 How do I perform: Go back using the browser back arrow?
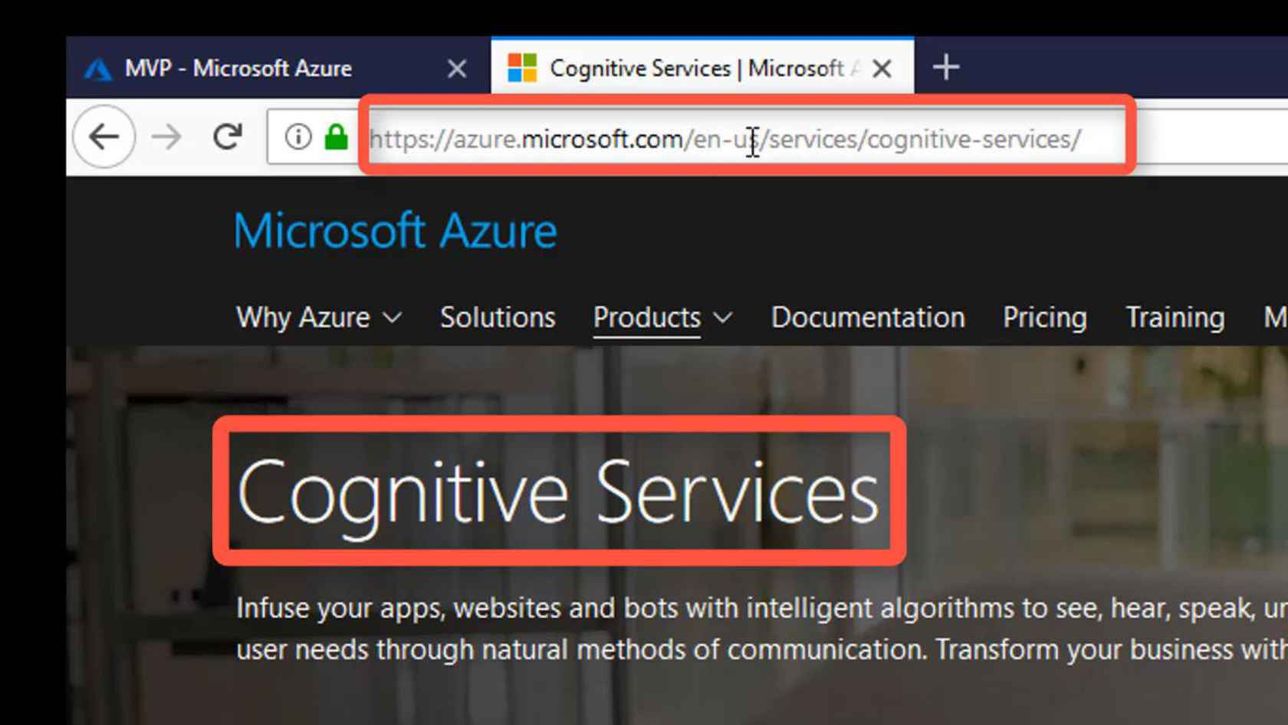click(104, 136)
